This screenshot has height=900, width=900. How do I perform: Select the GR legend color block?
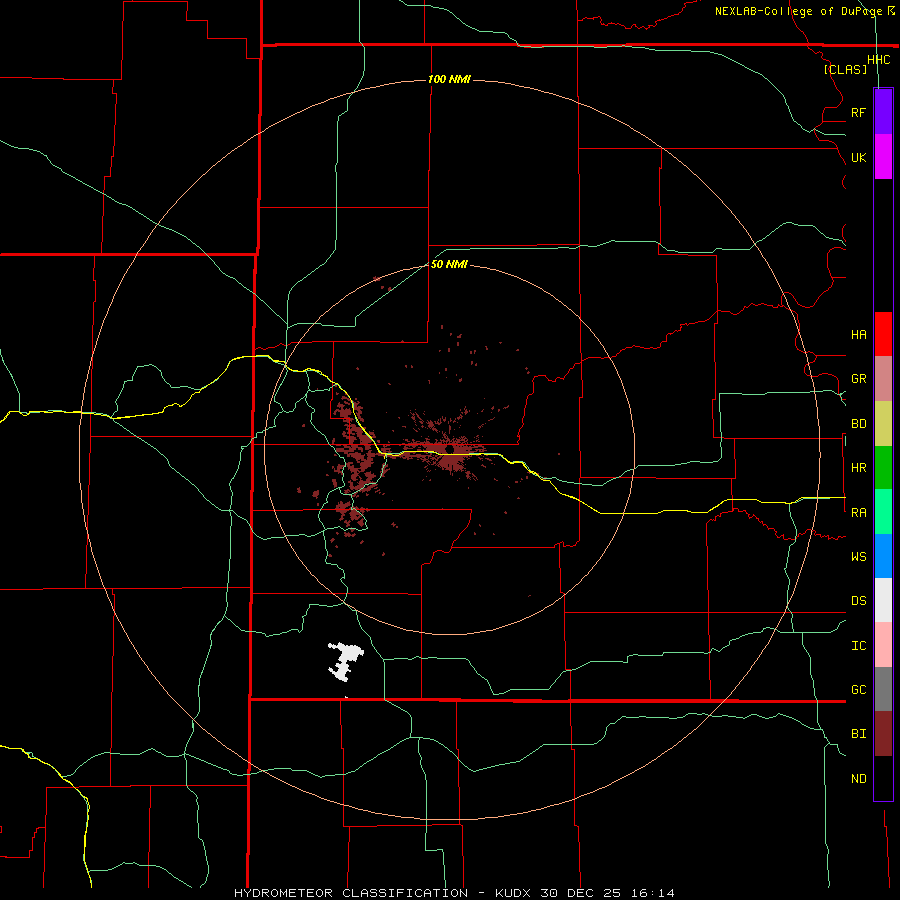(883, 378)
